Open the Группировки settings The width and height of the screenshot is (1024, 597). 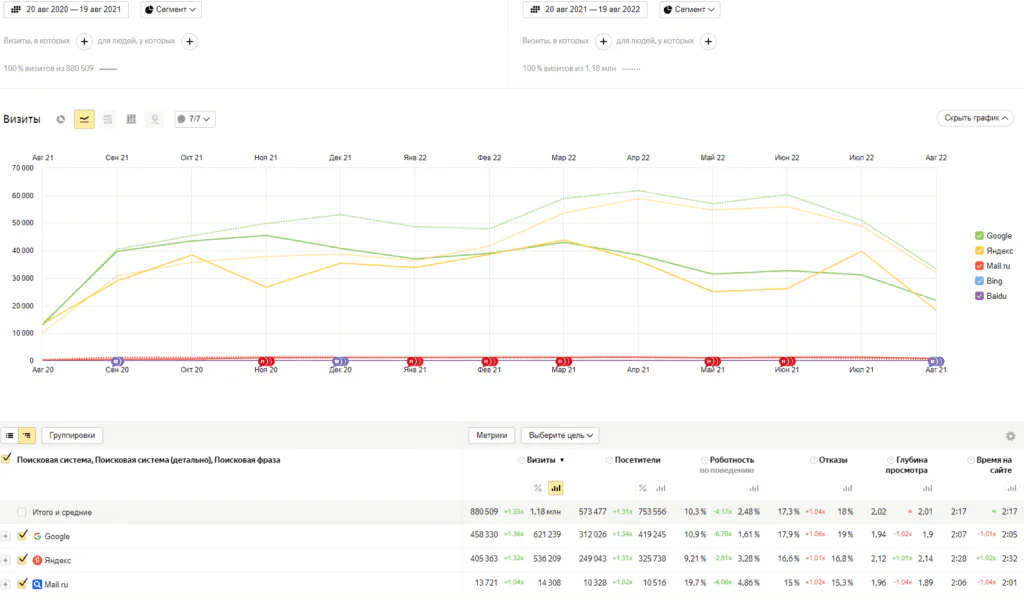72,436
